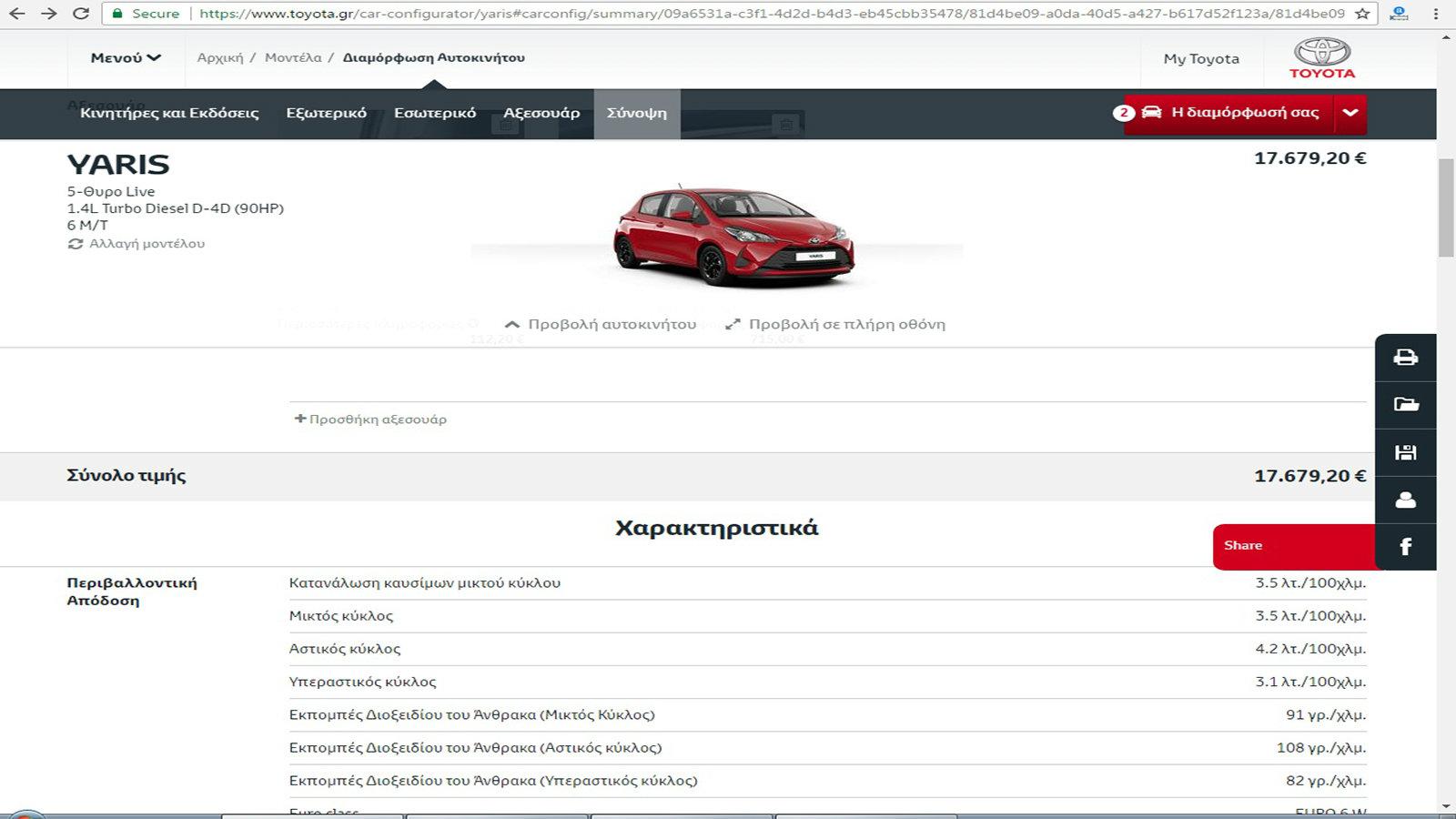
Task: Switch to Εσωτερικό tab
Action: [435, 113]
